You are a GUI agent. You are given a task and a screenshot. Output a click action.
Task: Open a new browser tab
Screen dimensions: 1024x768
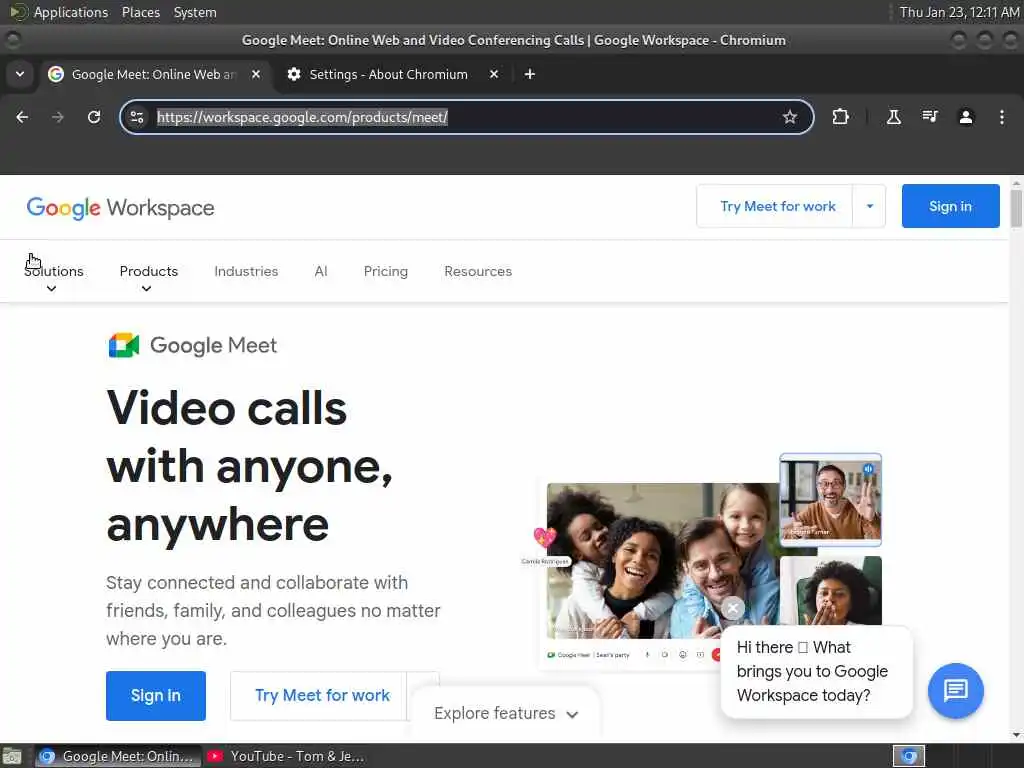click(530, 74)
